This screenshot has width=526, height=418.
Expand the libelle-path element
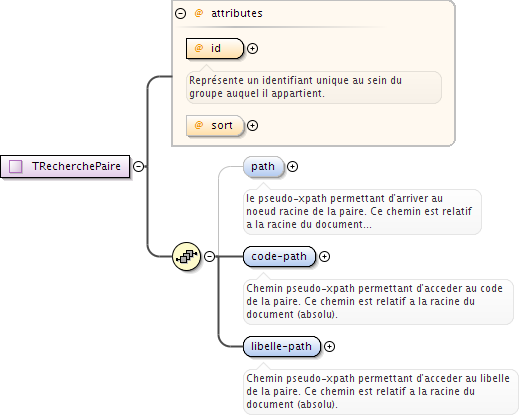pos(329,347)
